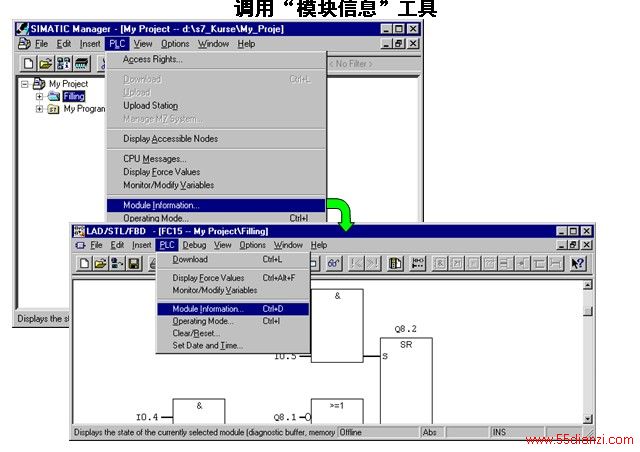Click Offline status bar field

tap(379, 432)
